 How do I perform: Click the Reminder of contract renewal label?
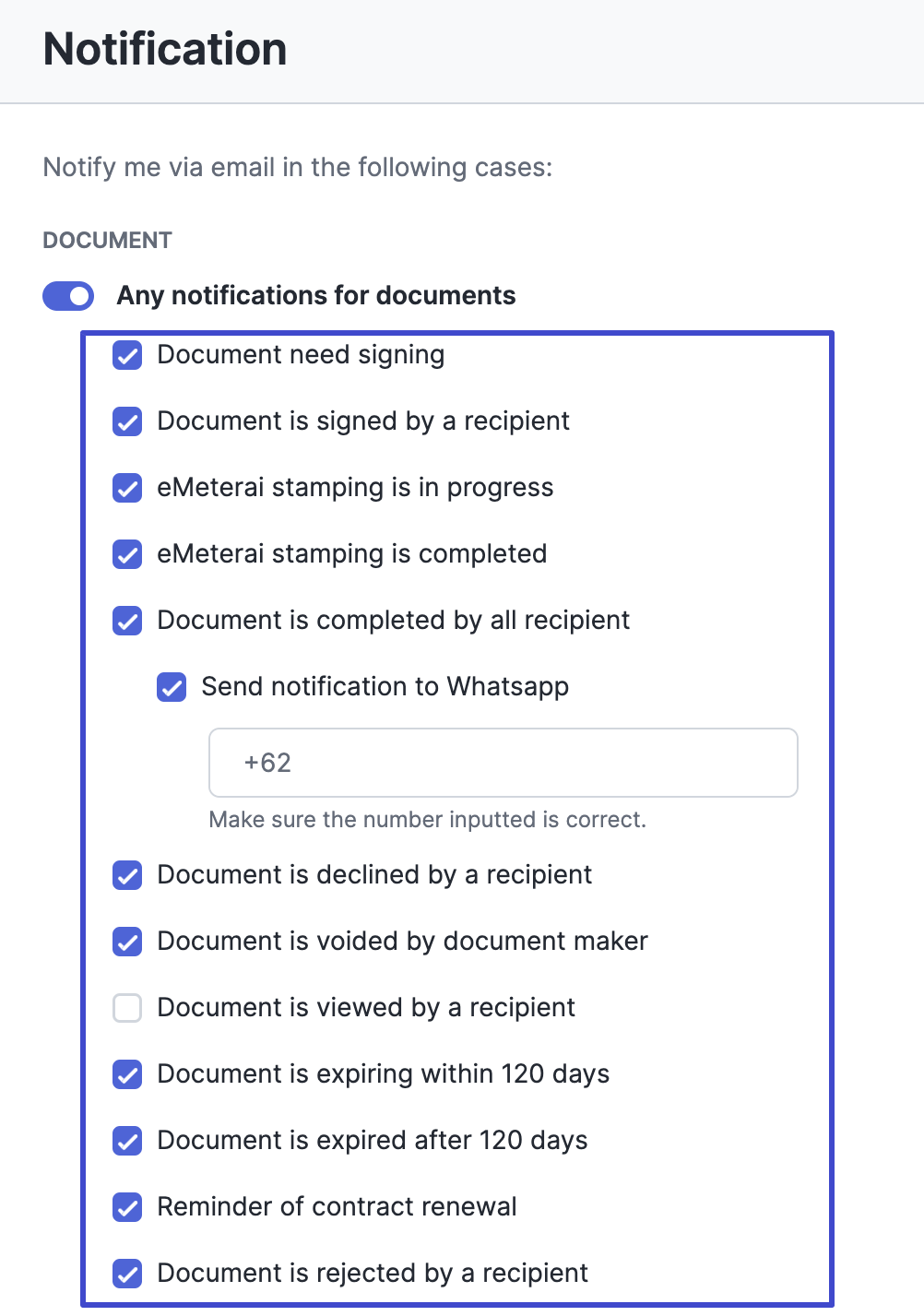pos(338,1207)
